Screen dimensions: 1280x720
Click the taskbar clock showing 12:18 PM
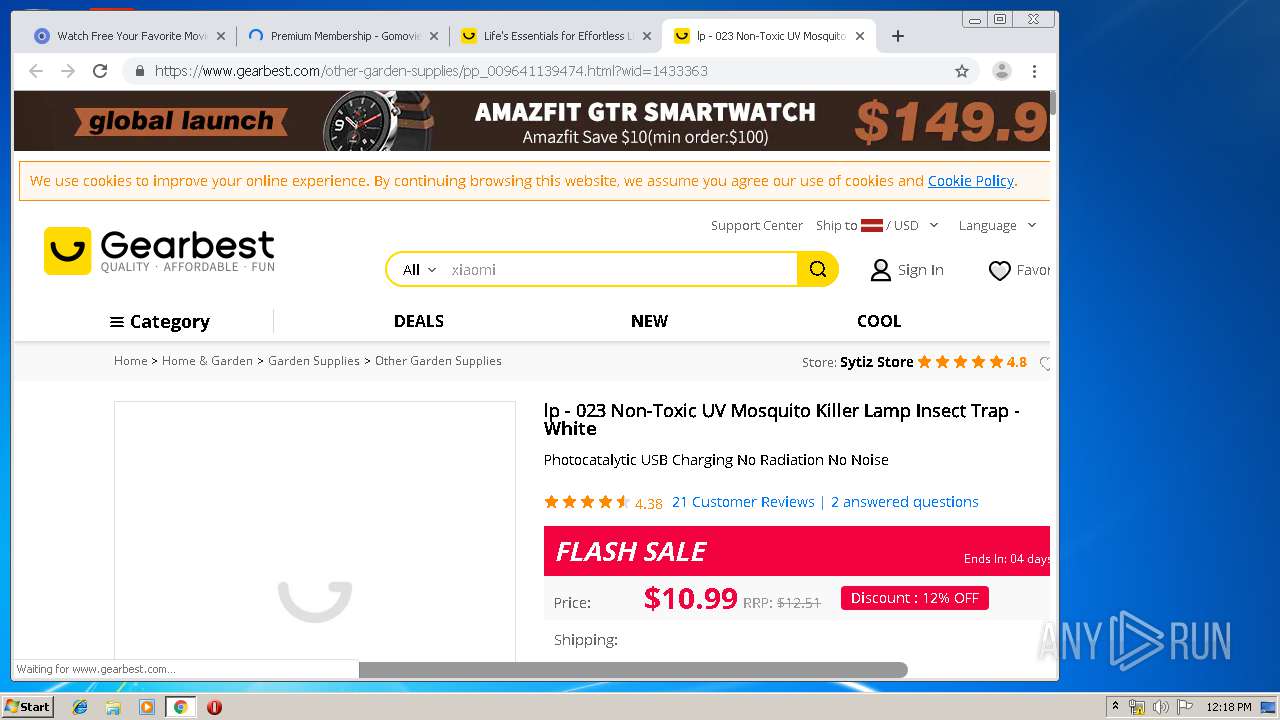tap(1229, 707)
